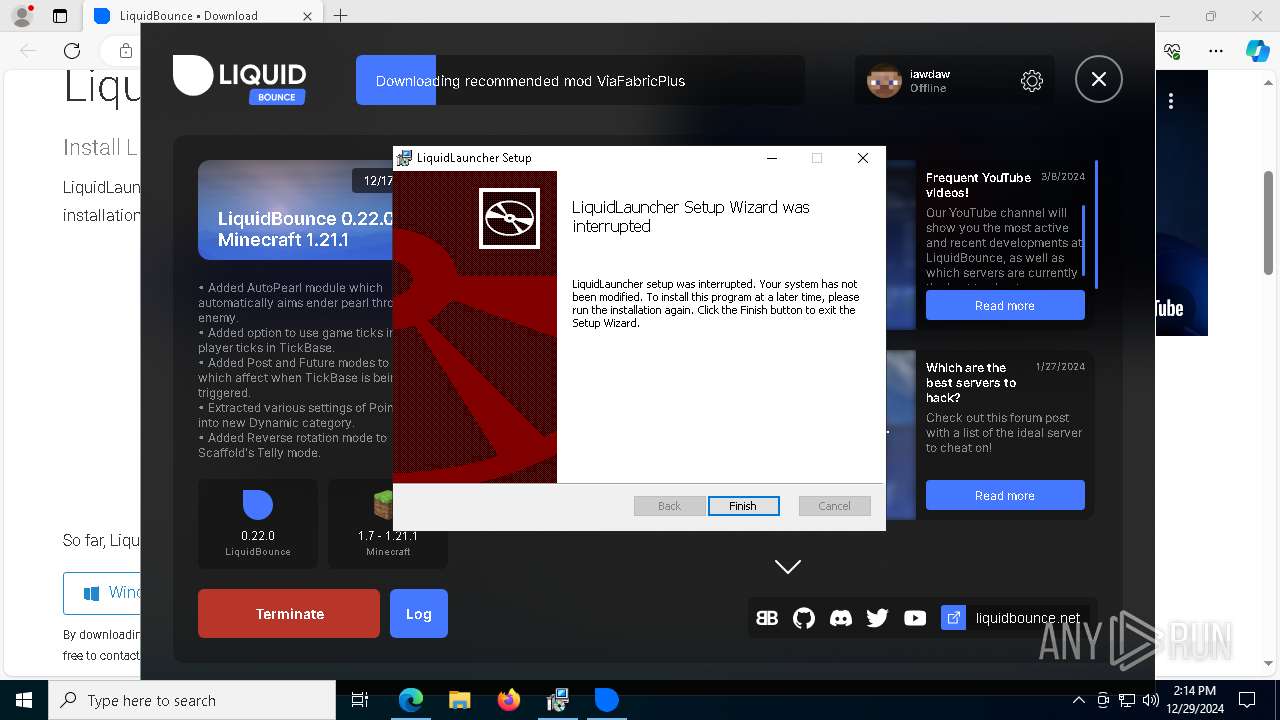The width and height of the screenshot is (1280, 720).
Task: Open the notification center
Action: [x=1247, y=700]
